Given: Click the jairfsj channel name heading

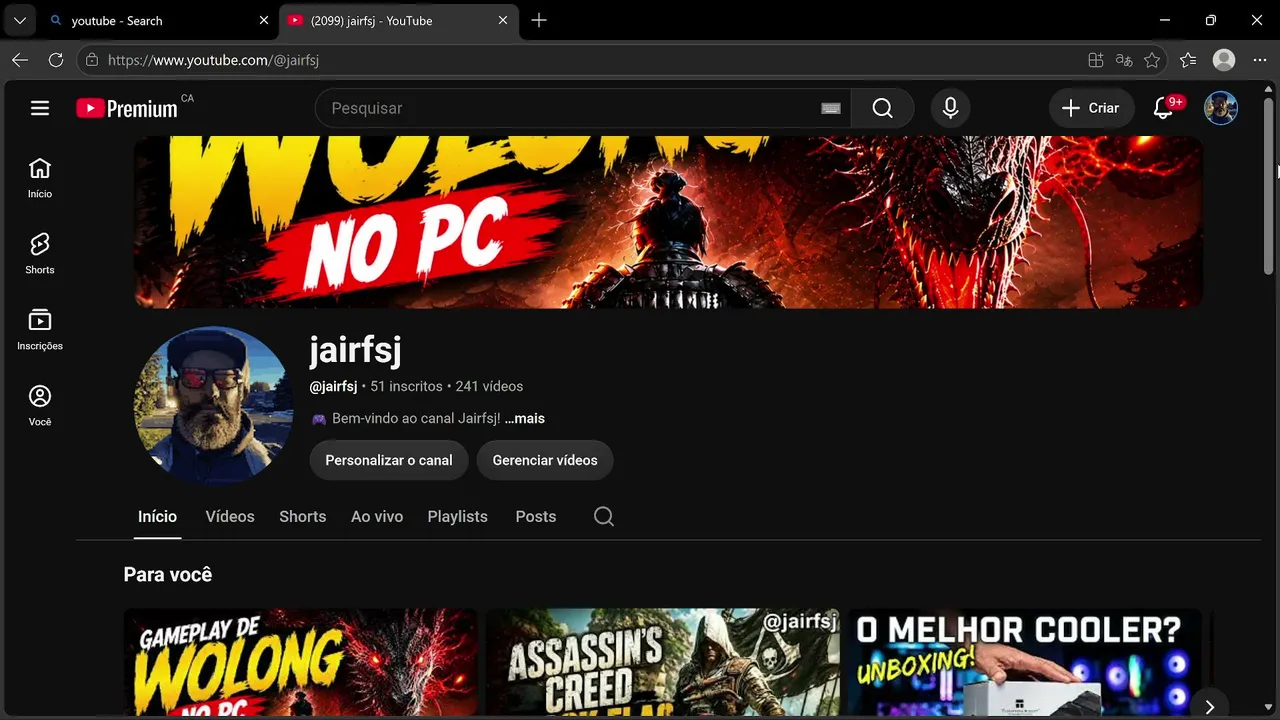Looking at the screenshot, I should [x=355, y=349].
